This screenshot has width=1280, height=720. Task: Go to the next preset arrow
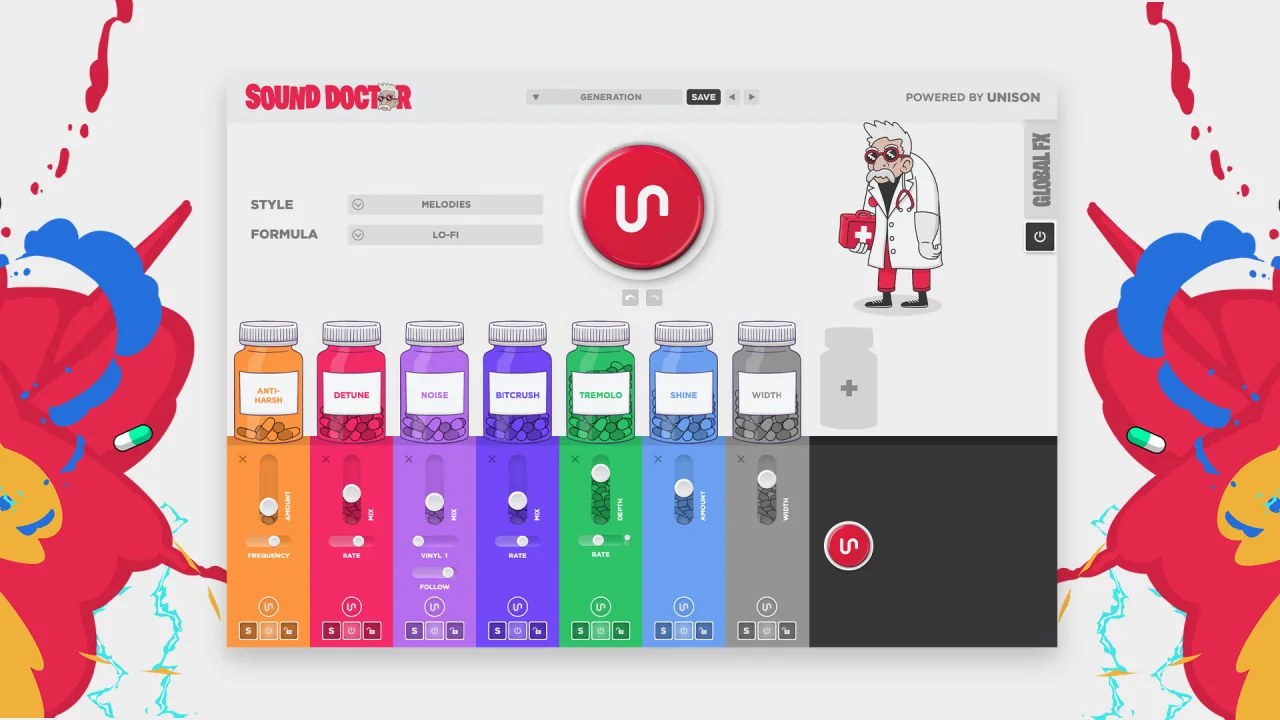[751, 97]
